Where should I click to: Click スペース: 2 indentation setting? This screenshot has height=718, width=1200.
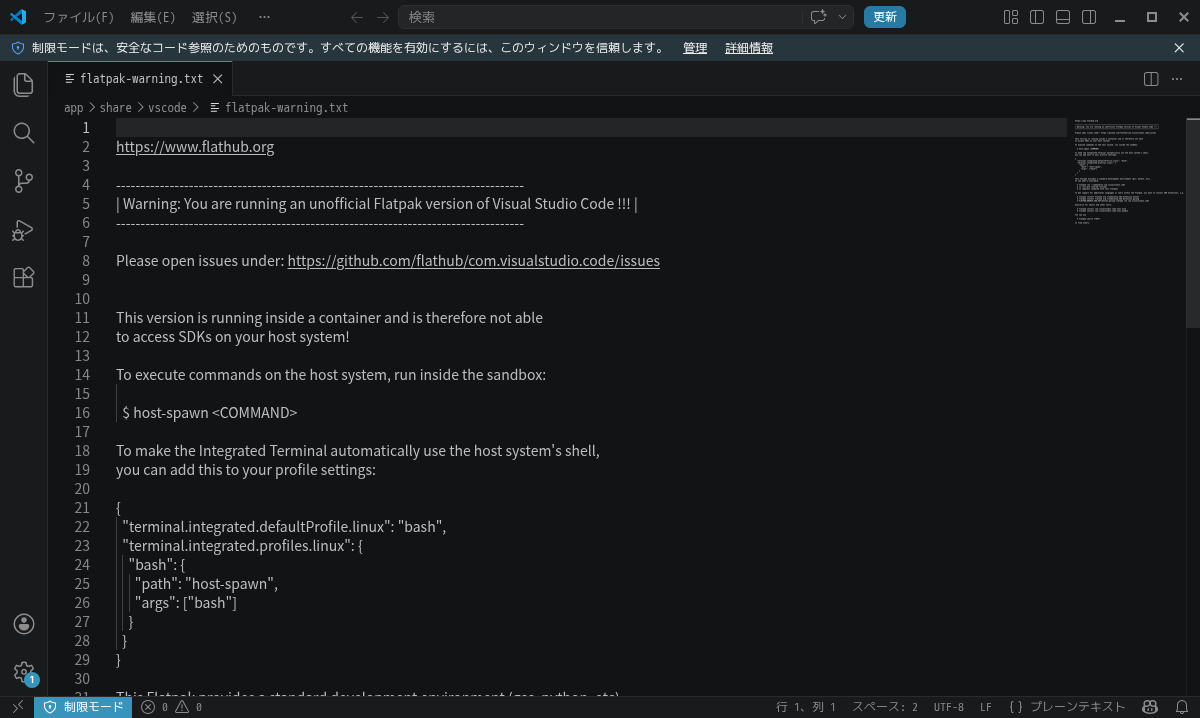(x=885, y=707)
